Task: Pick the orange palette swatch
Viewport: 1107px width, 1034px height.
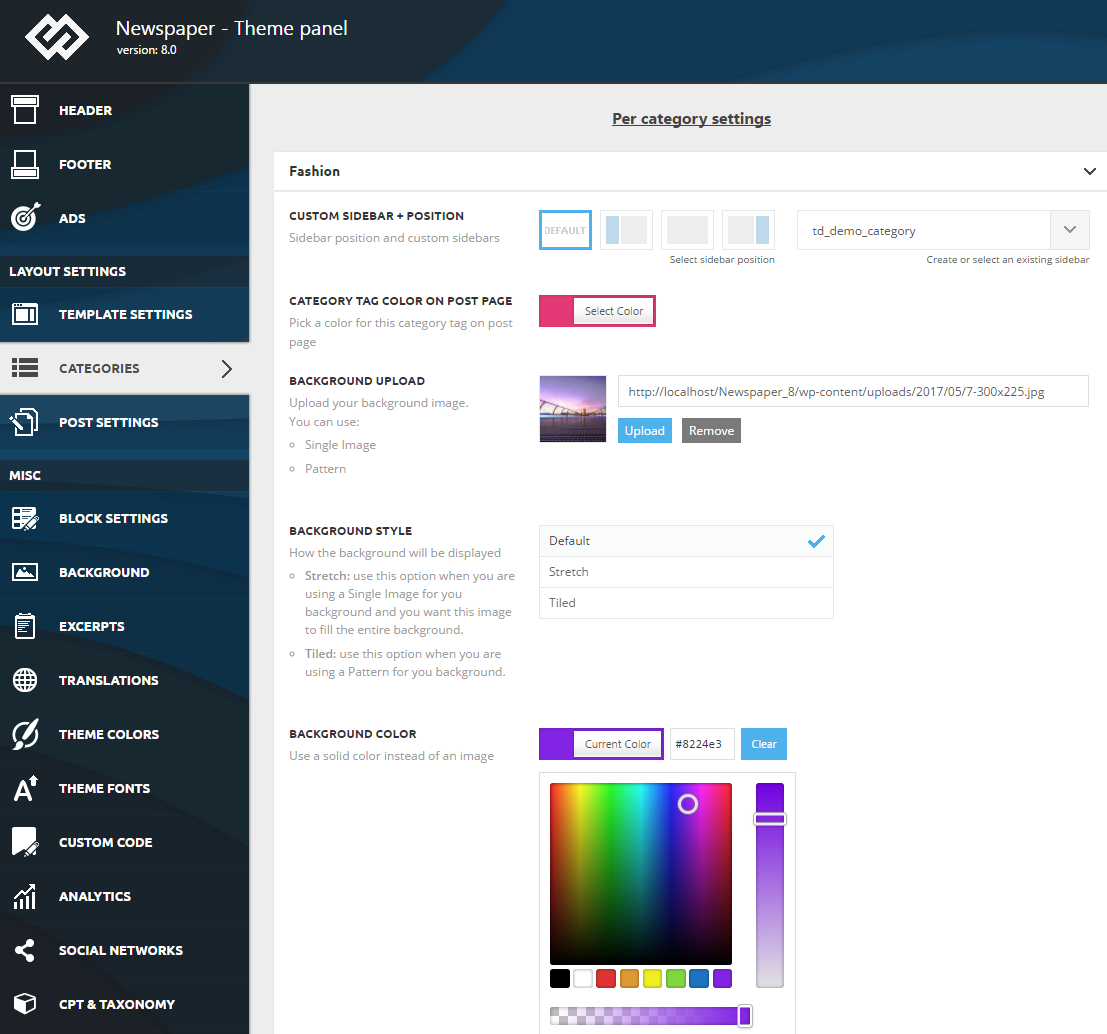Action: [629, 978]
